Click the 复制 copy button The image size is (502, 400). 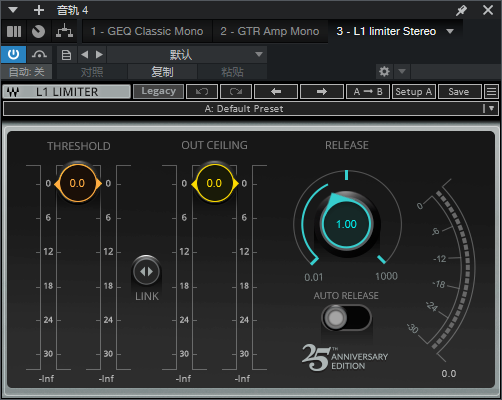click(x=162, y=72)
